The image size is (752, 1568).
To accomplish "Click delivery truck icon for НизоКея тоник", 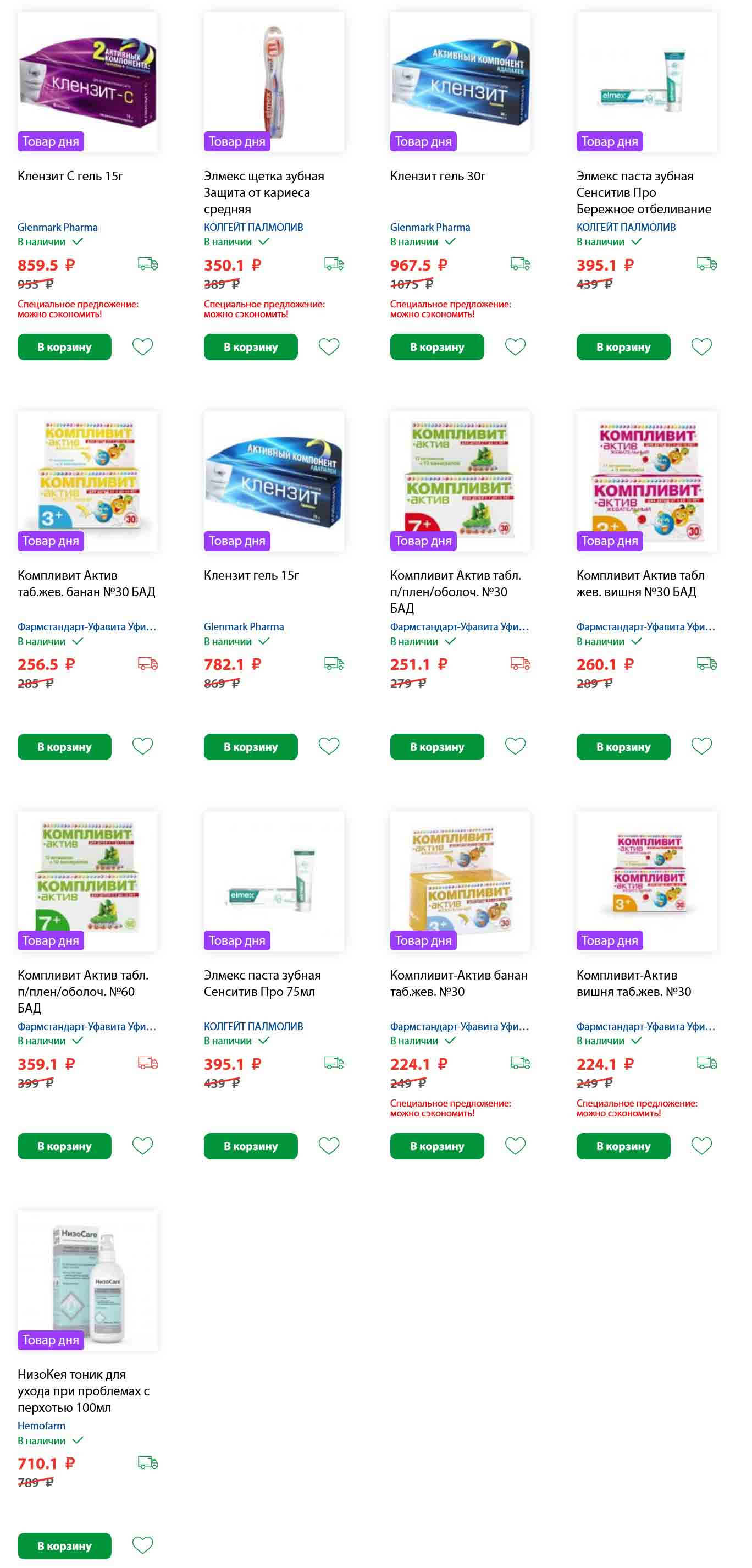I will tap(148, 1463).
